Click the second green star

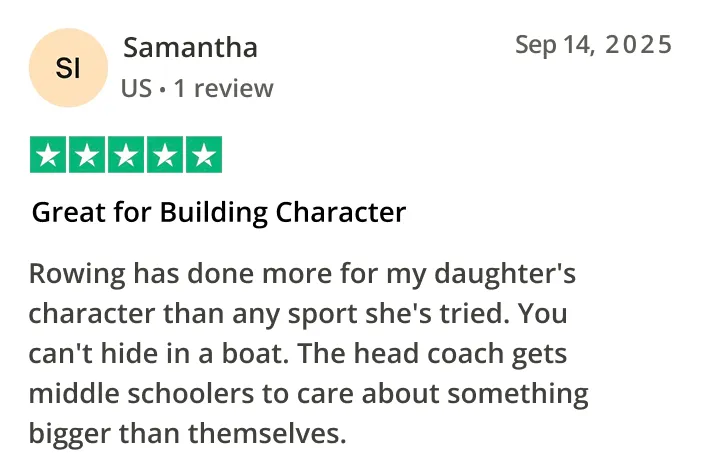pyautogui.click(x=87, y=154)
